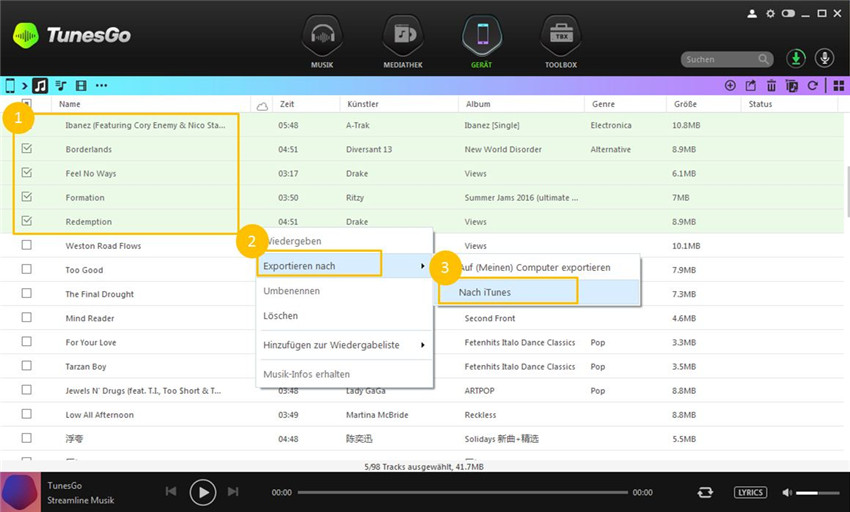Check the Tarzan Boy track checkbox

(x=27, y=366)
